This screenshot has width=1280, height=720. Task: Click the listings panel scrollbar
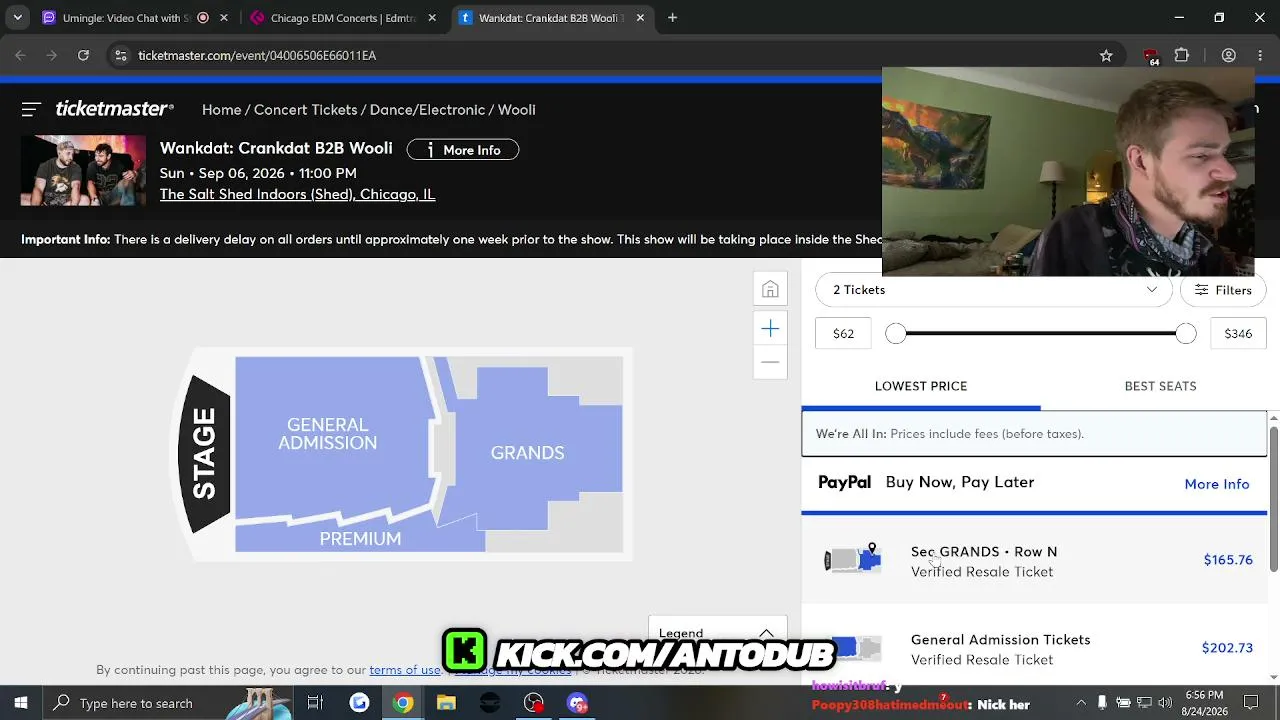click(1273, 500)
